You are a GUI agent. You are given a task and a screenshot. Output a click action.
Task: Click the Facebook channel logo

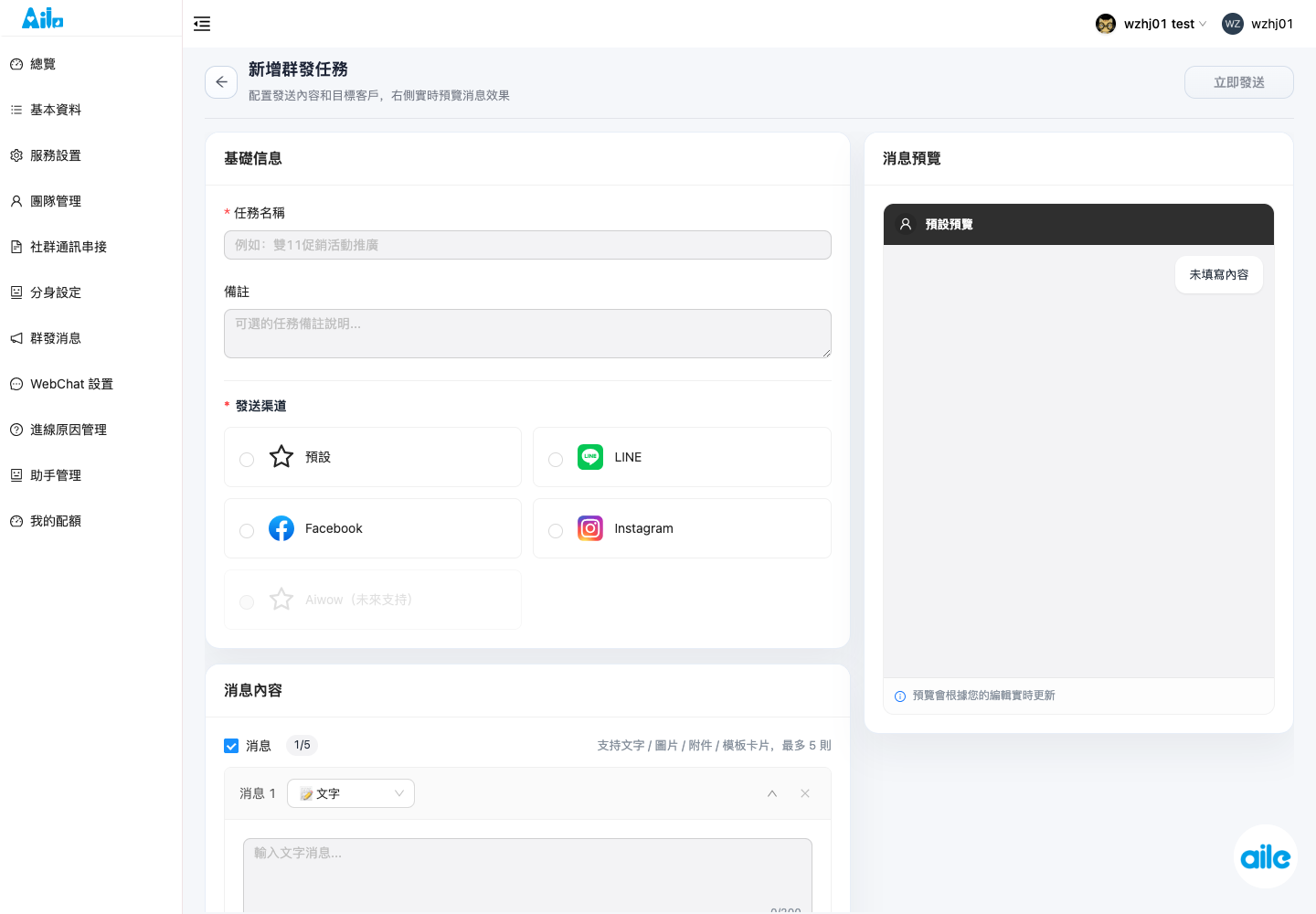(281, 528)
